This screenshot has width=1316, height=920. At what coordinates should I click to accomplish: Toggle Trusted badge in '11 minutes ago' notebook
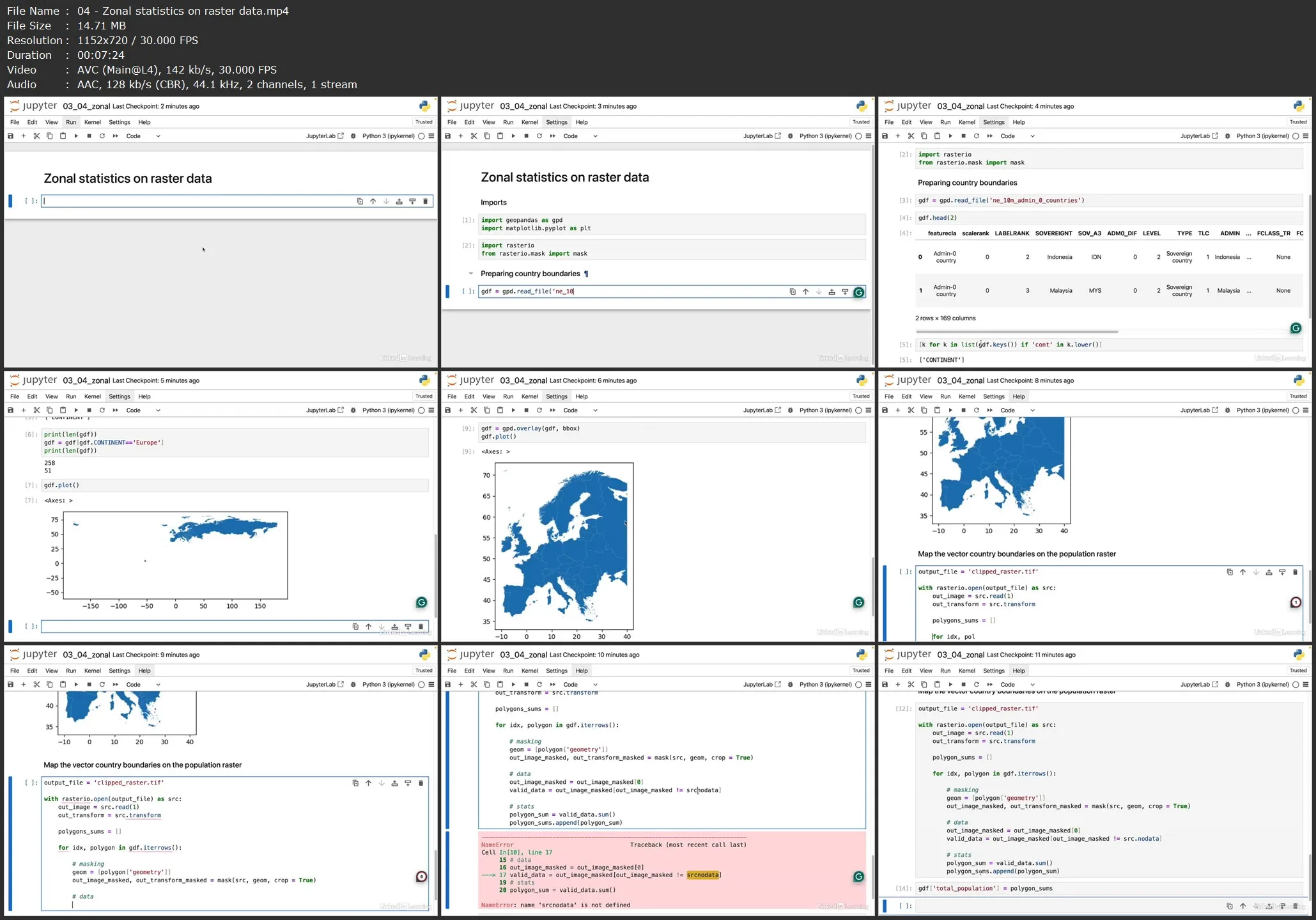tap(1297, 671)
